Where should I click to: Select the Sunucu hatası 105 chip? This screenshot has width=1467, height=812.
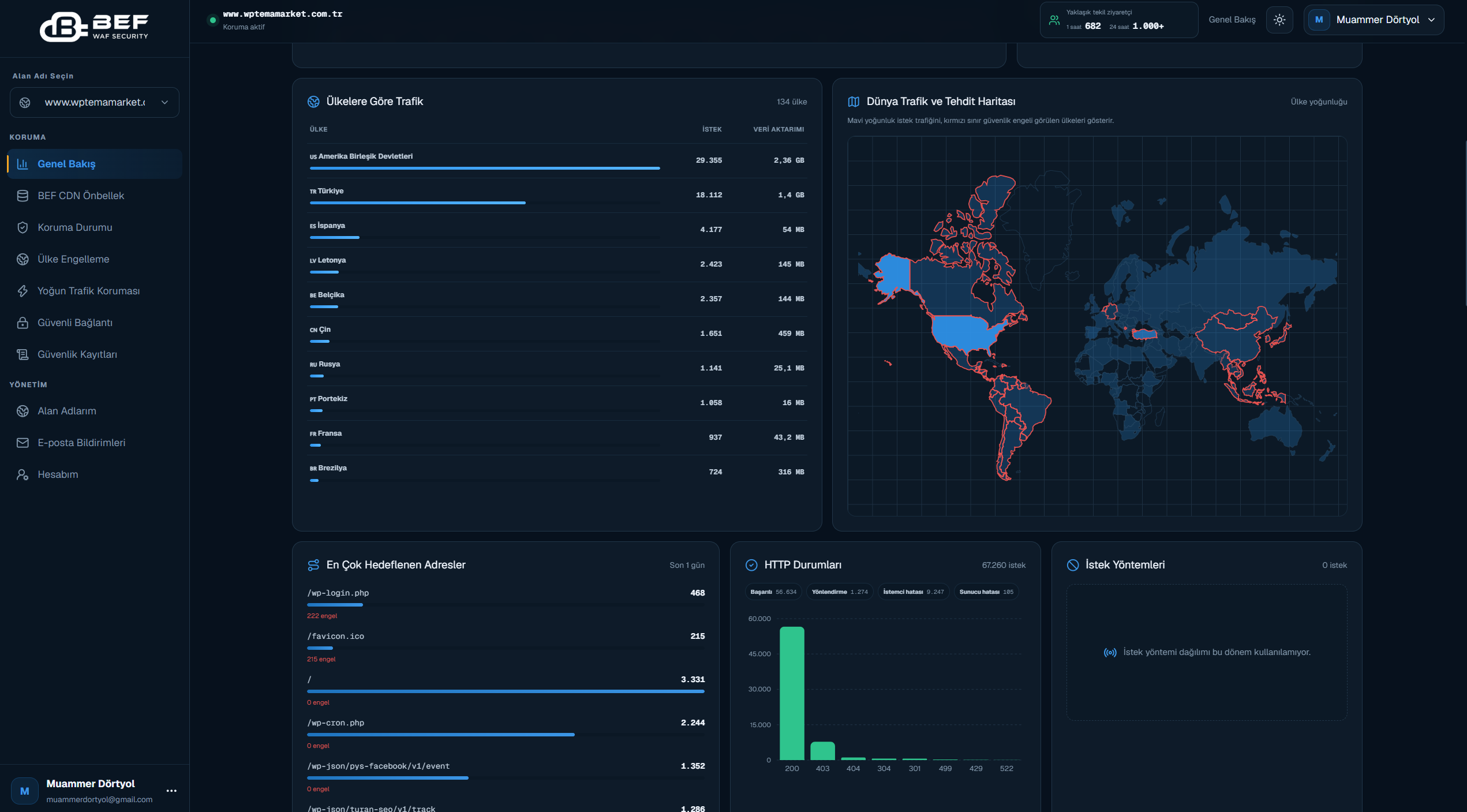pyautogui.click(x=986, y=592)
